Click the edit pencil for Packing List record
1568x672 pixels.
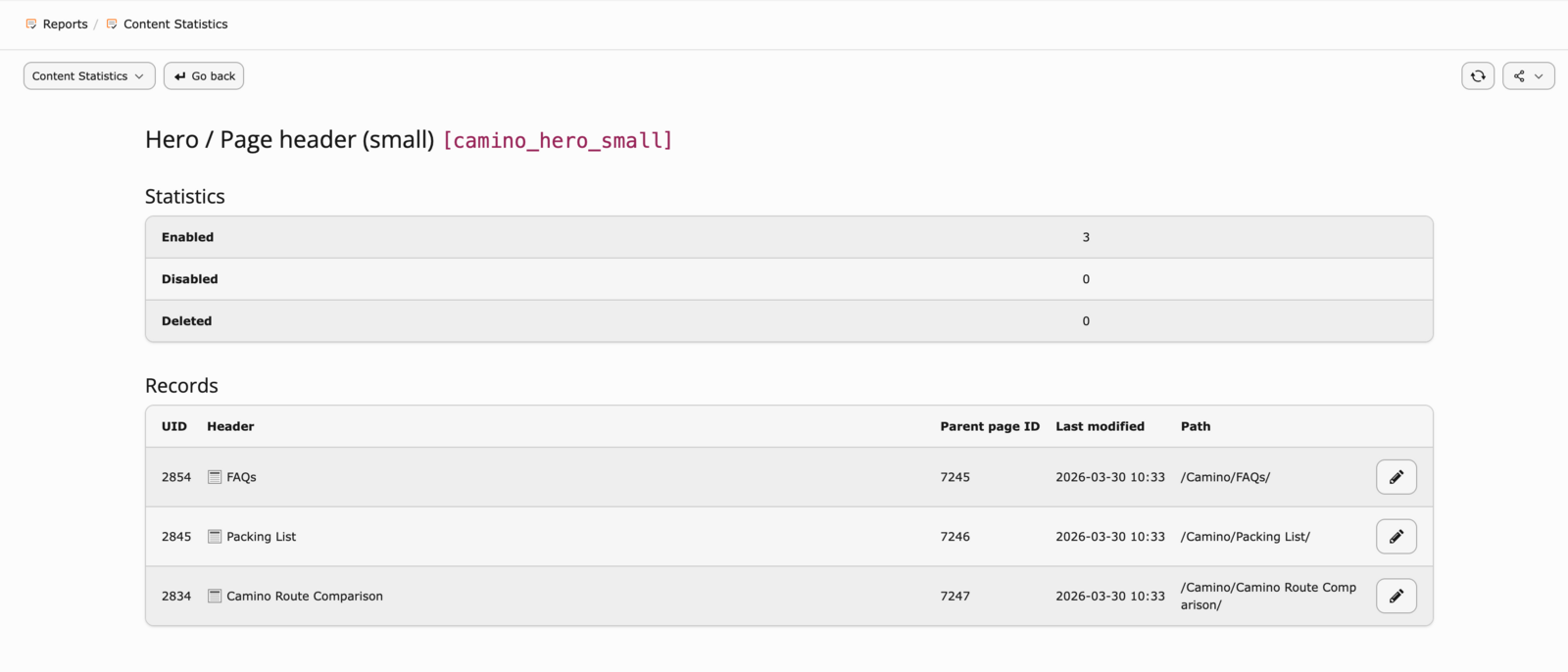coord(1396,537)
